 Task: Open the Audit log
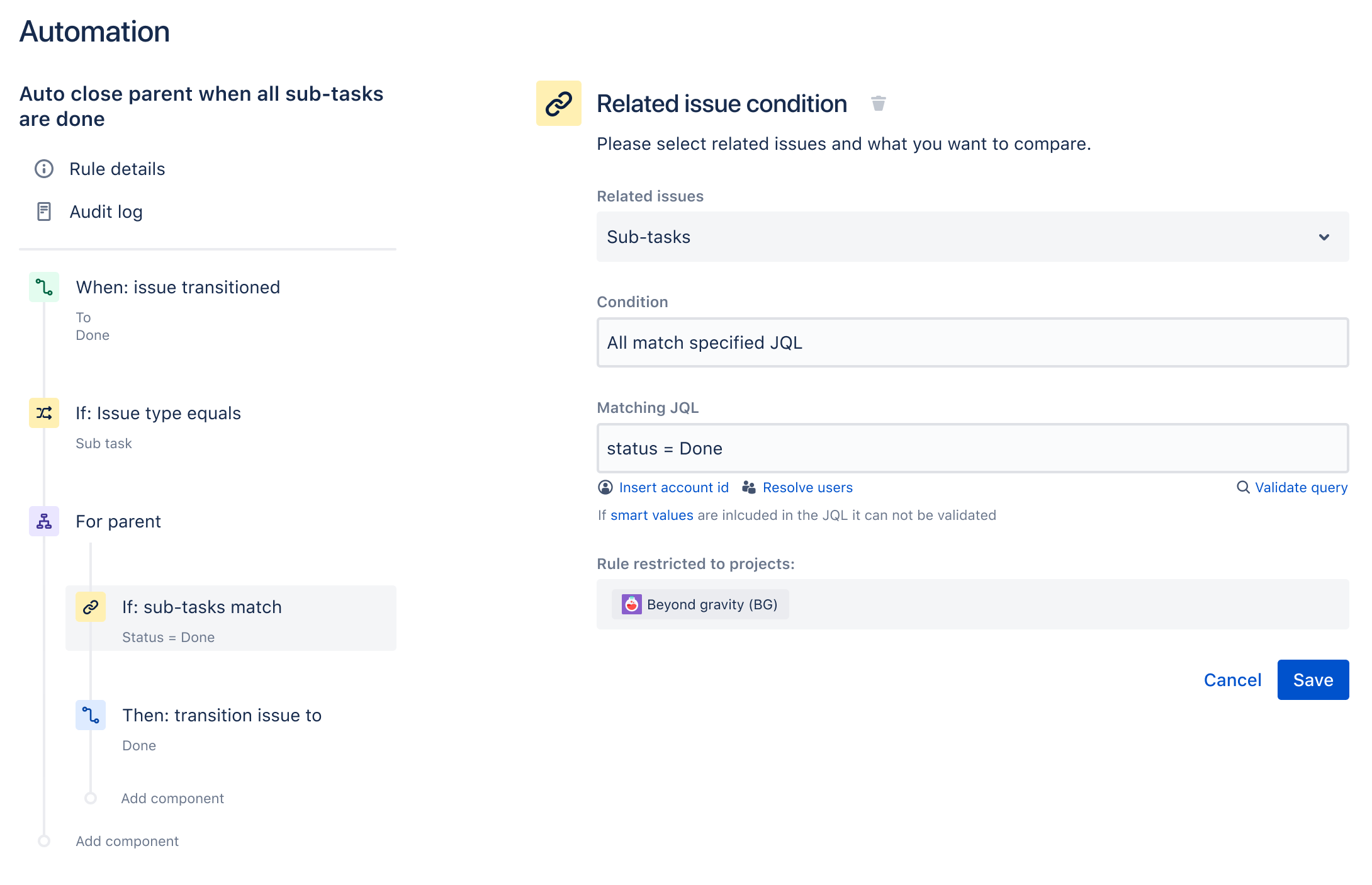click(106, 211)
